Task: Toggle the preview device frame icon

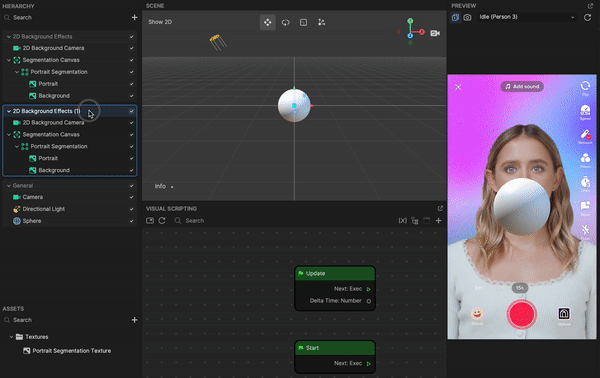Action: 455,18
